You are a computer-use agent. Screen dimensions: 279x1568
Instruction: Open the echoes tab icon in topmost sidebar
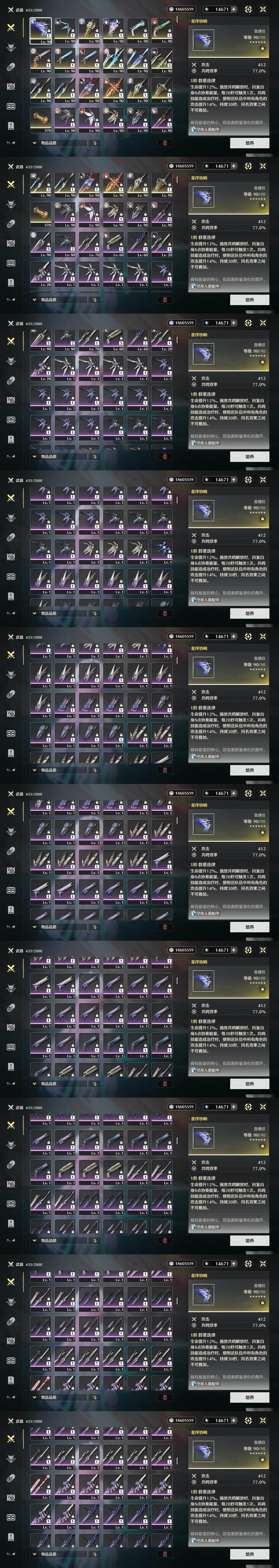click(x=10, y=47)
